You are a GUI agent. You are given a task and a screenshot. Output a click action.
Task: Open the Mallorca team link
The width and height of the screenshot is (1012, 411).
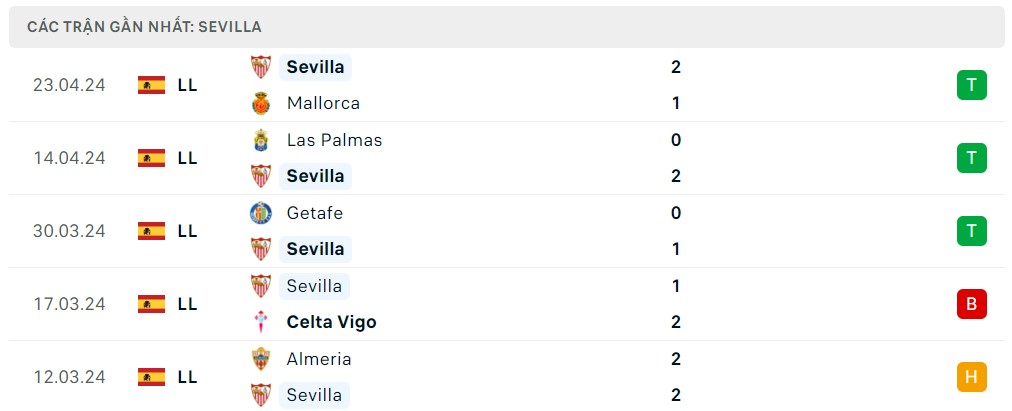322,103
